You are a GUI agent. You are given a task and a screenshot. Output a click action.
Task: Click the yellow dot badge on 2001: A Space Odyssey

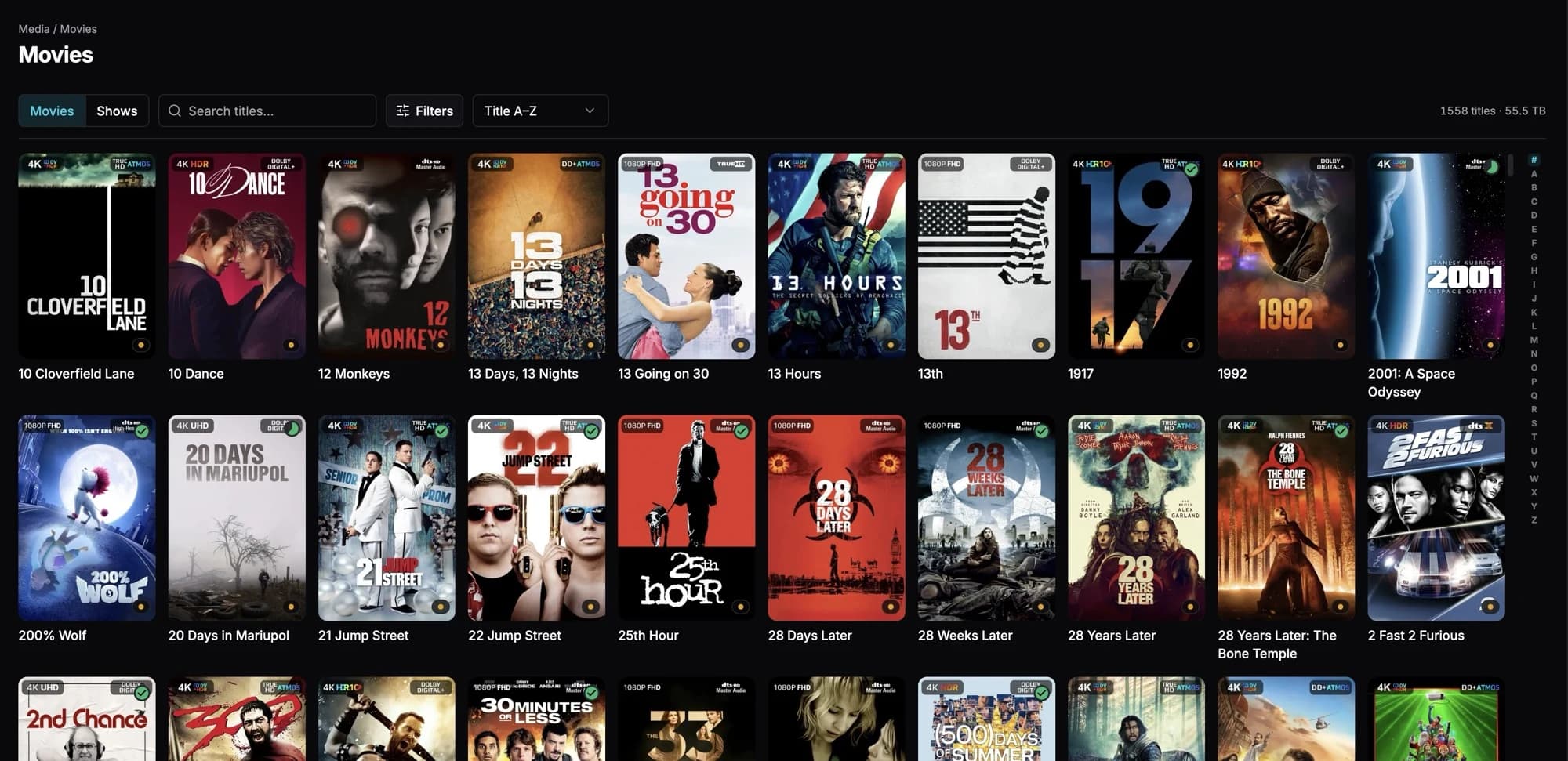(1490, 345)
